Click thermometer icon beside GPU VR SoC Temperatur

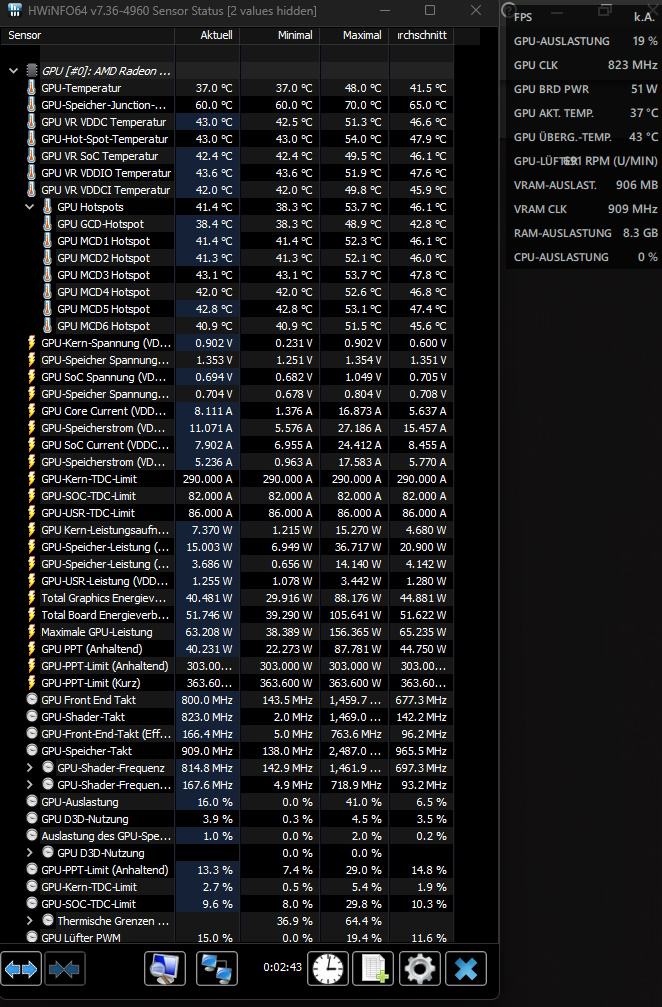pyautogui.click(x=31, y=156)
